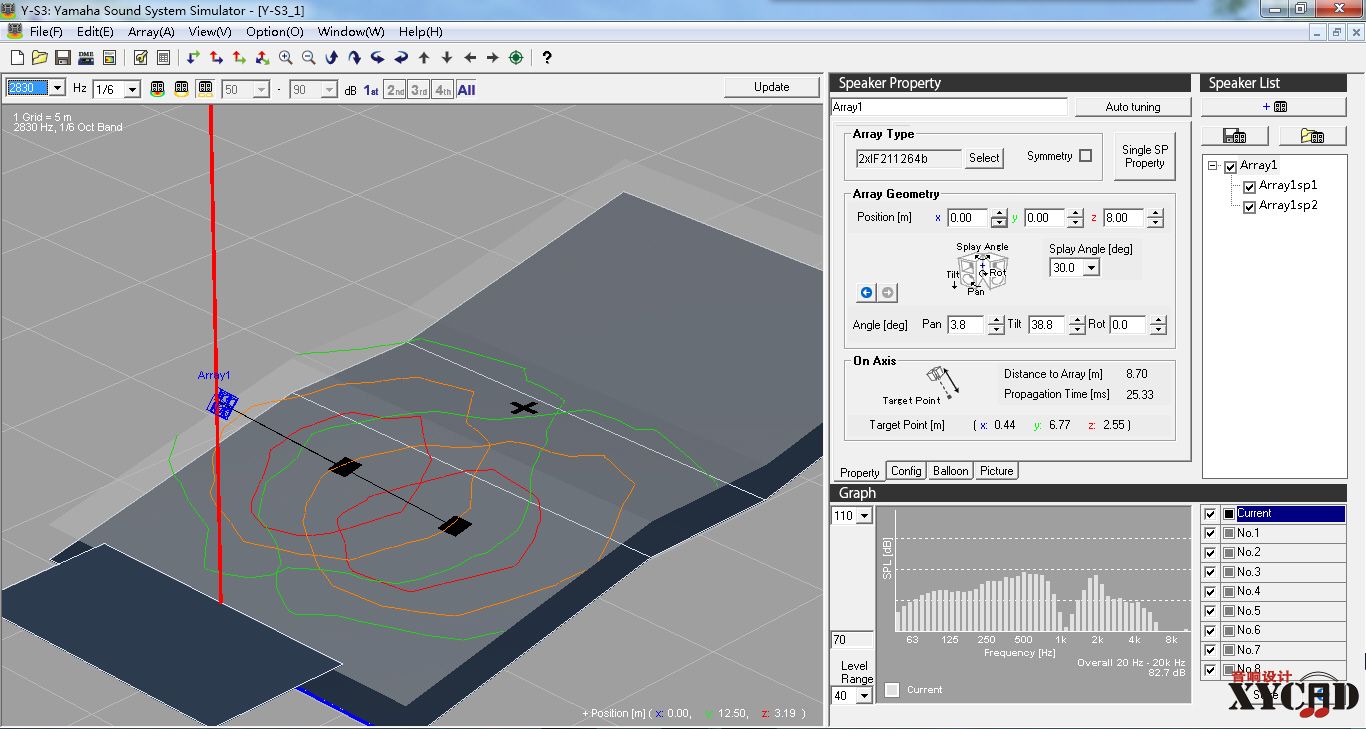The image size is (1366, 729).
Task: Zoom out of the venue view
Action: point(309,58)
